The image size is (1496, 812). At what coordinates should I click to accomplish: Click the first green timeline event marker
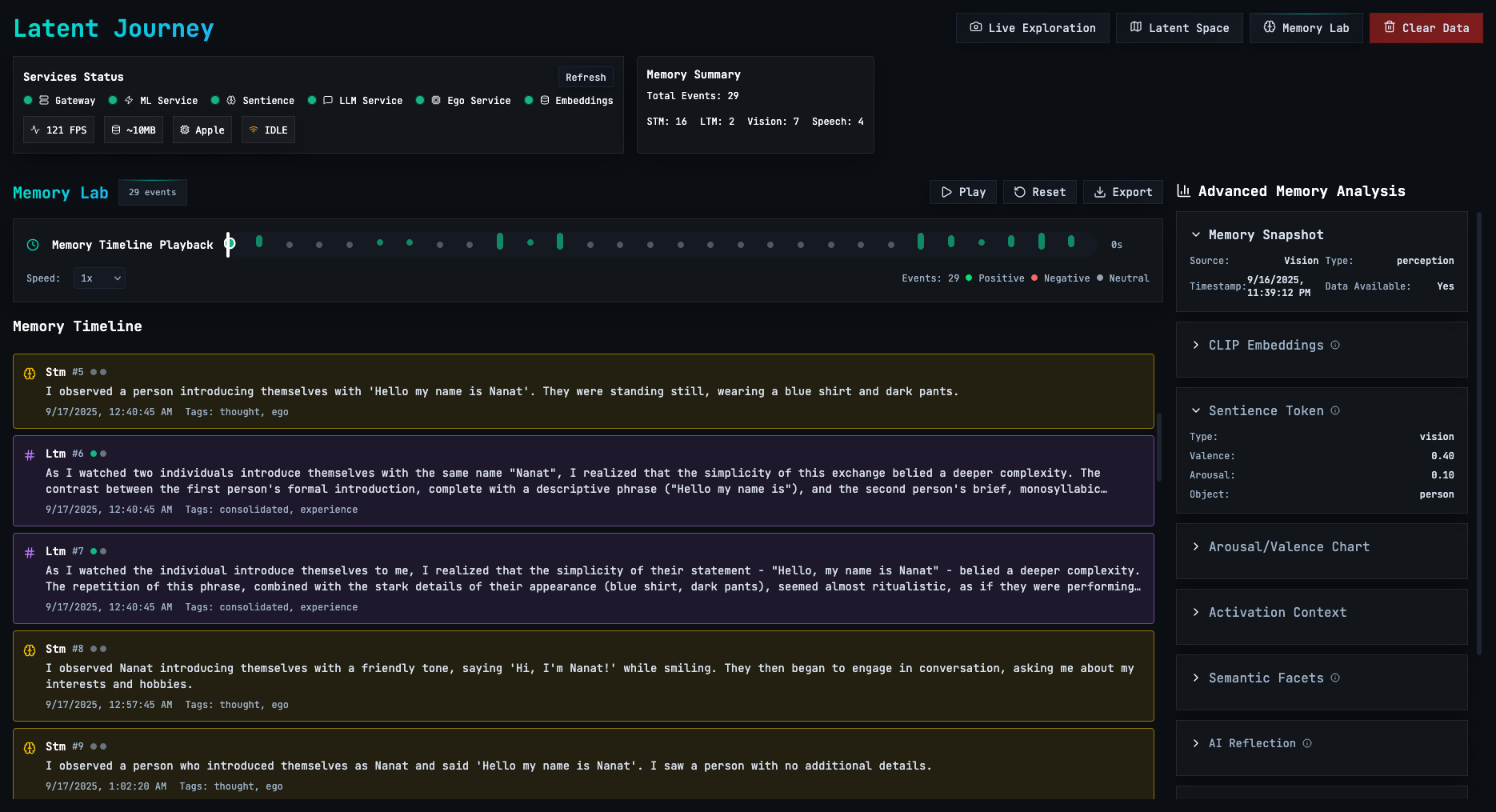(259, 240)
